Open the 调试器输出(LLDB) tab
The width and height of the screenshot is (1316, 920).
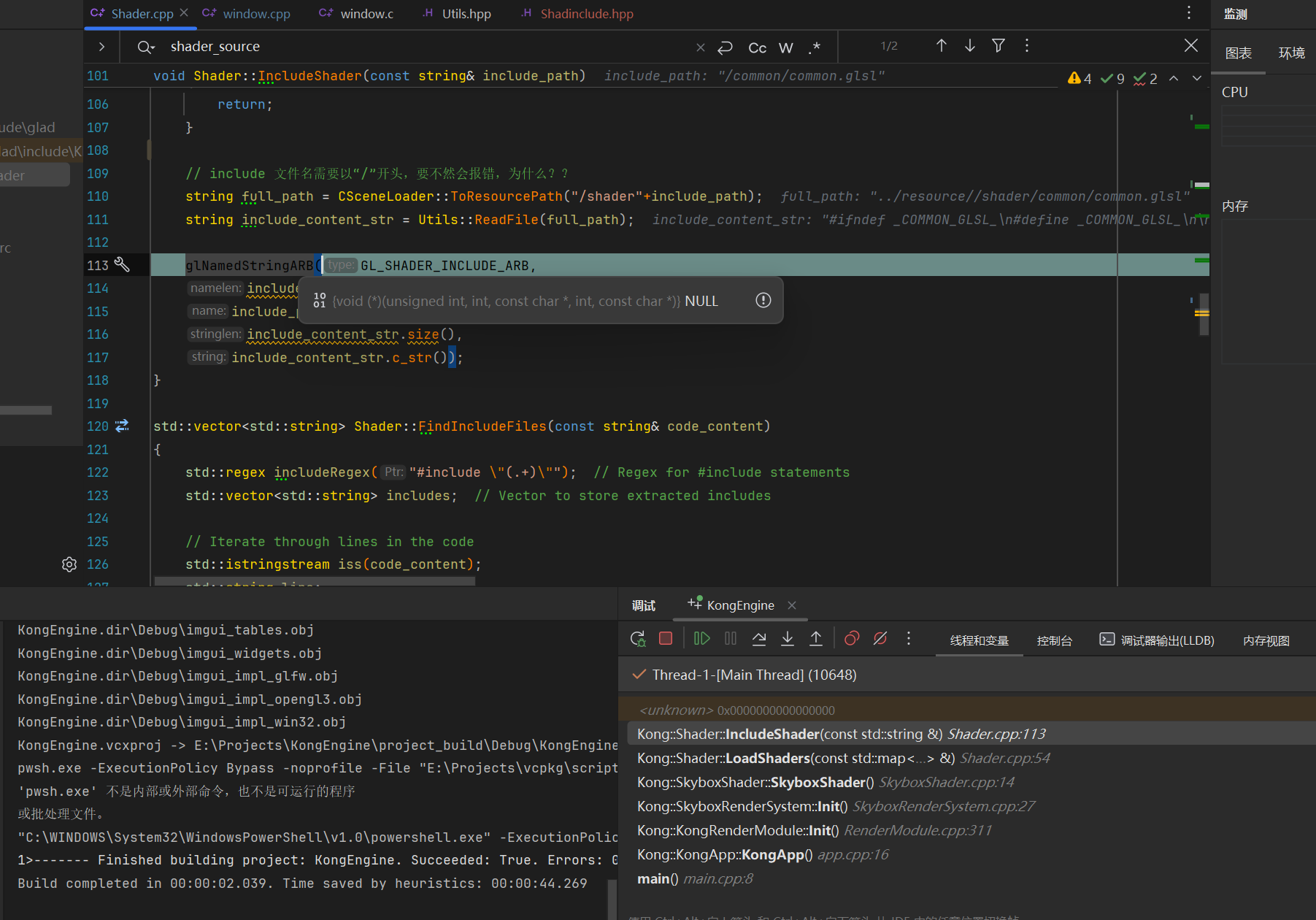1158,640
